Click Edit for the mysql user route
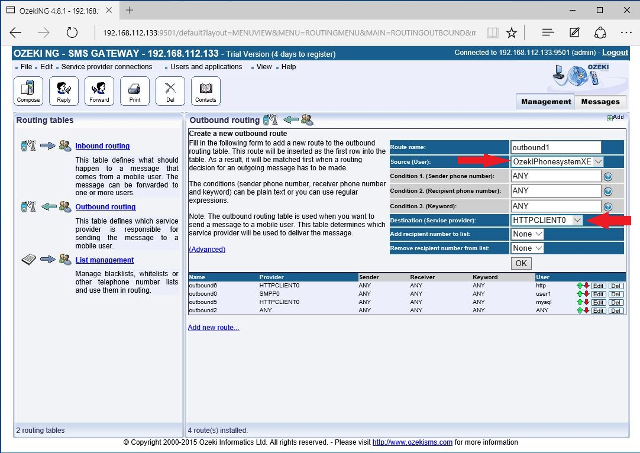Viewport: 640px width, 453px height. coord(598,302)
